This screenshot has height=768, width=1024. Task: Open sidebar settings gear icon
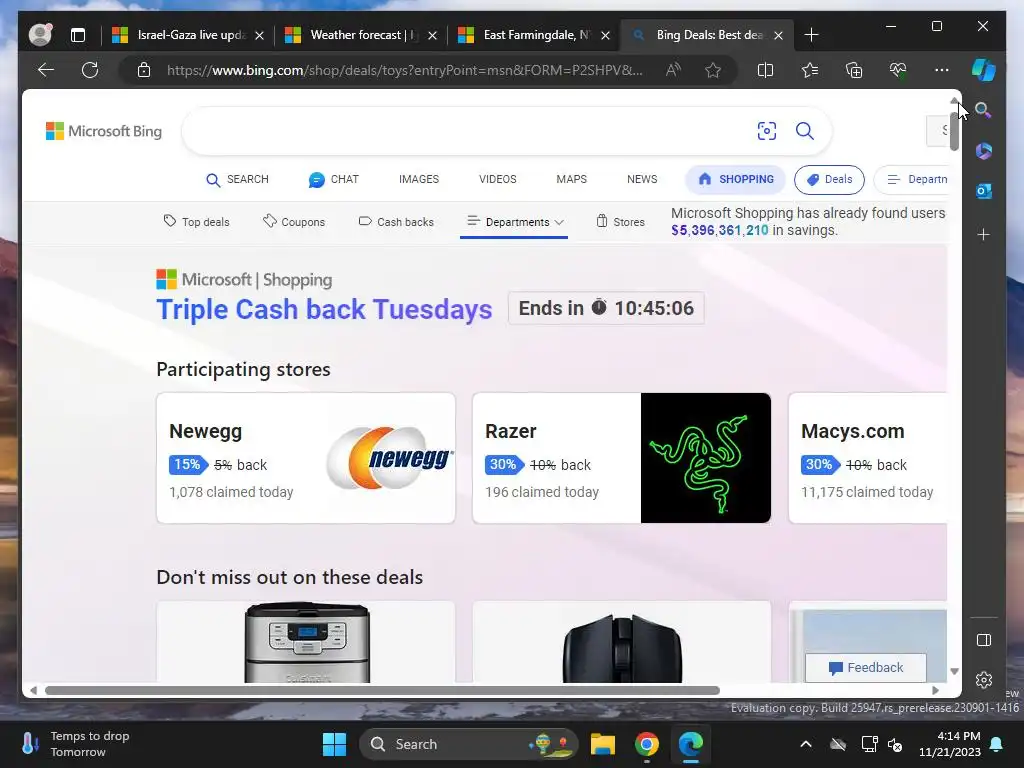(x=984, y=680)
